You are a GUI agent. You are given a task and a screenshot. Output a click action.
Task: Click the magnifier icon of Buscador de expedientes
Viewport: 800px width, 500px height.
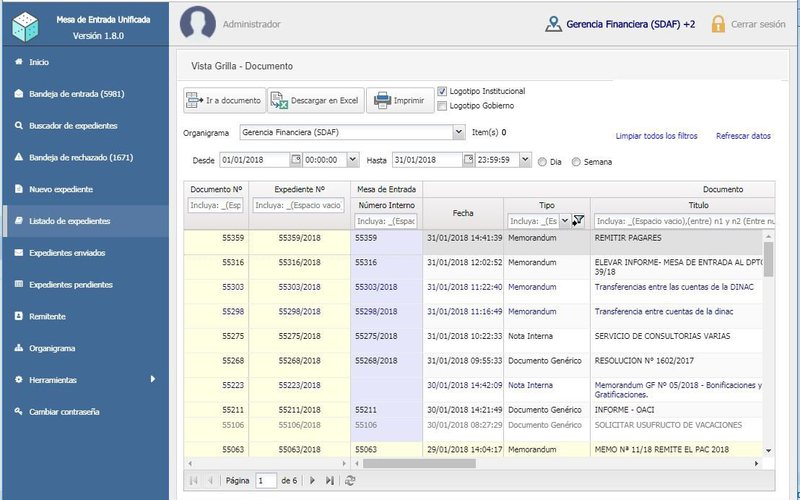19,126
